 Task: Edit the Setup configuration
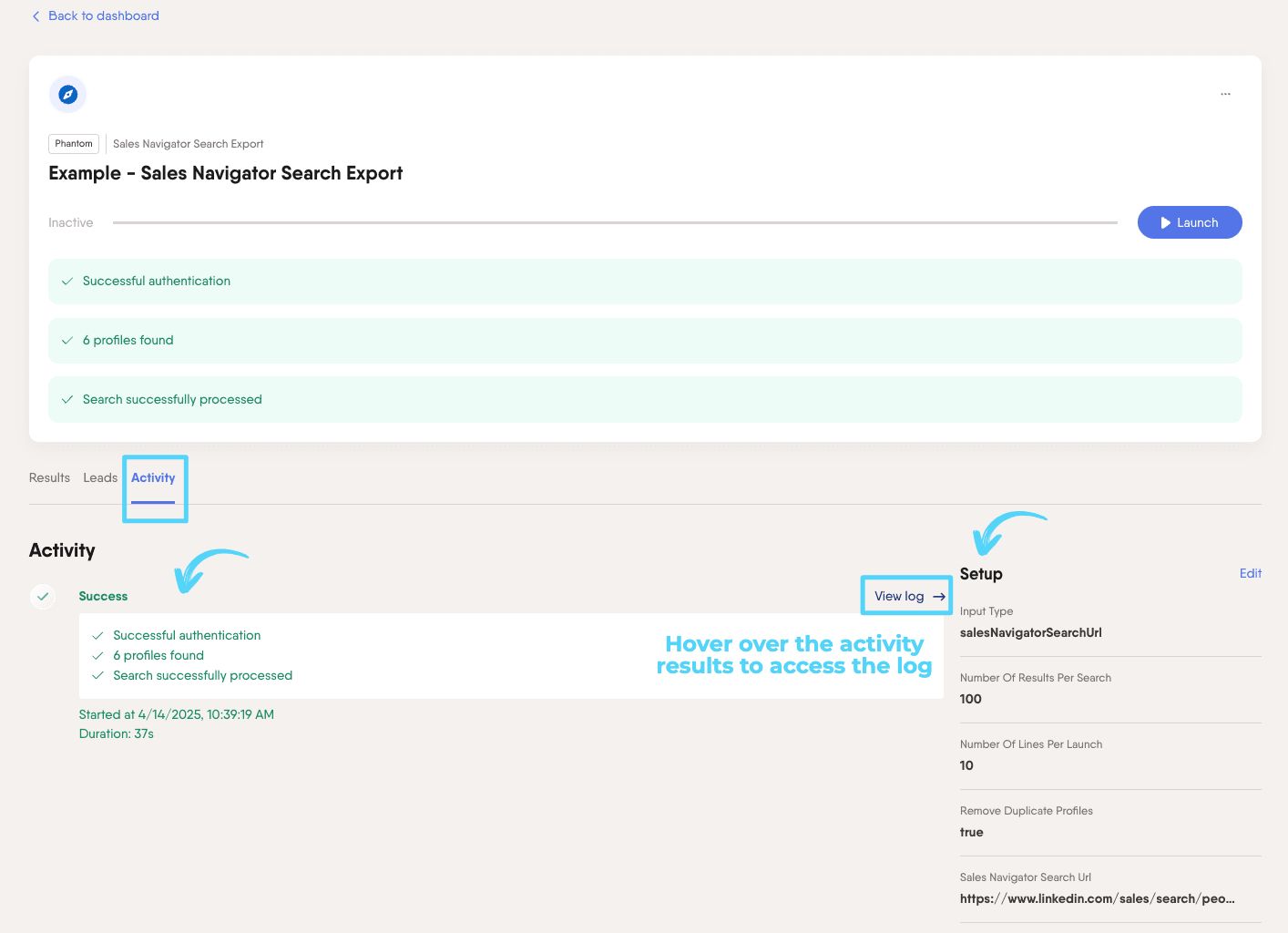pyautogui.click(x=1250, y=573)
